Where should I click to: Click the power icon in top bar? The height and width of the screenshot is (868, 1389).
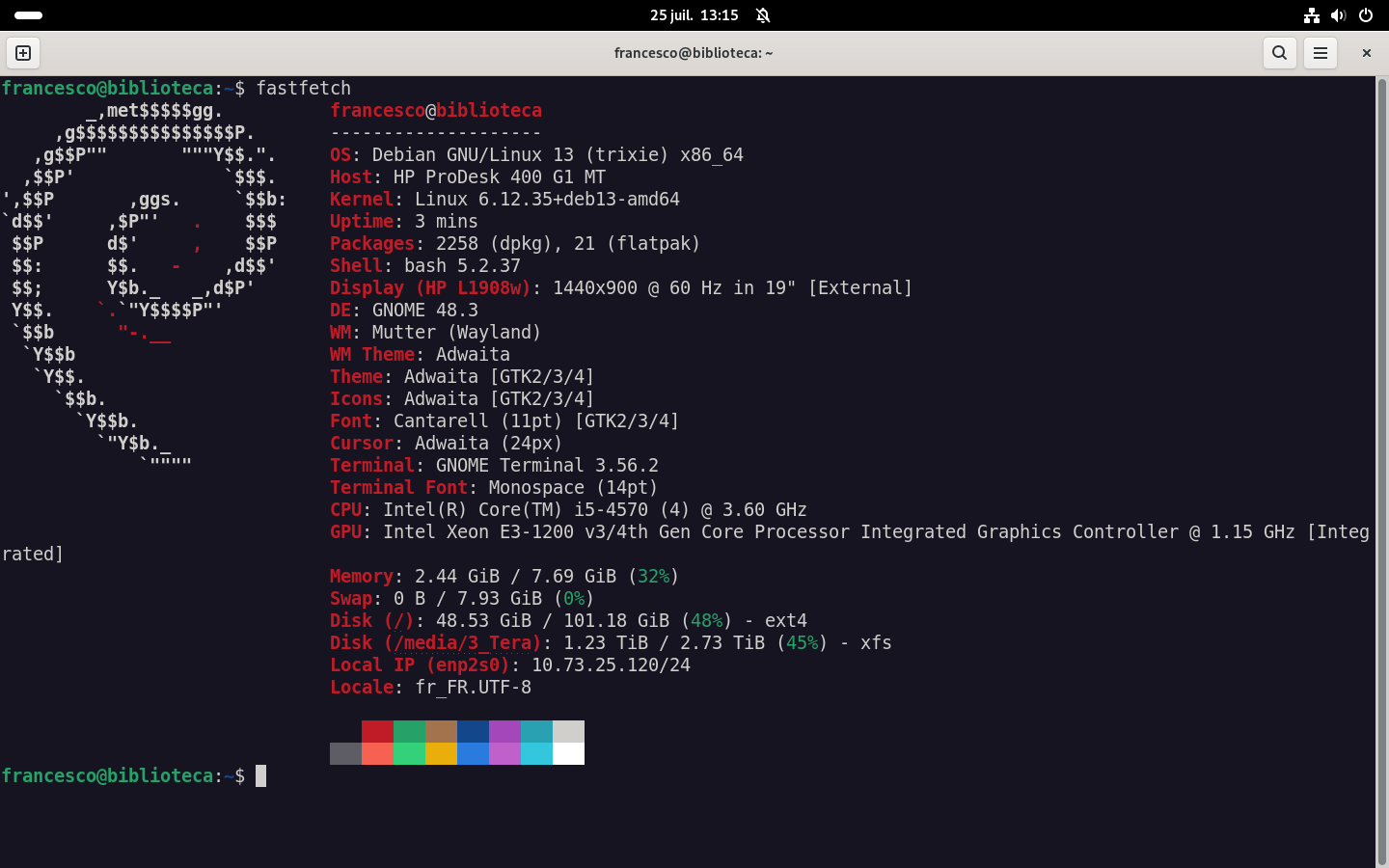tap(1366, 15)
